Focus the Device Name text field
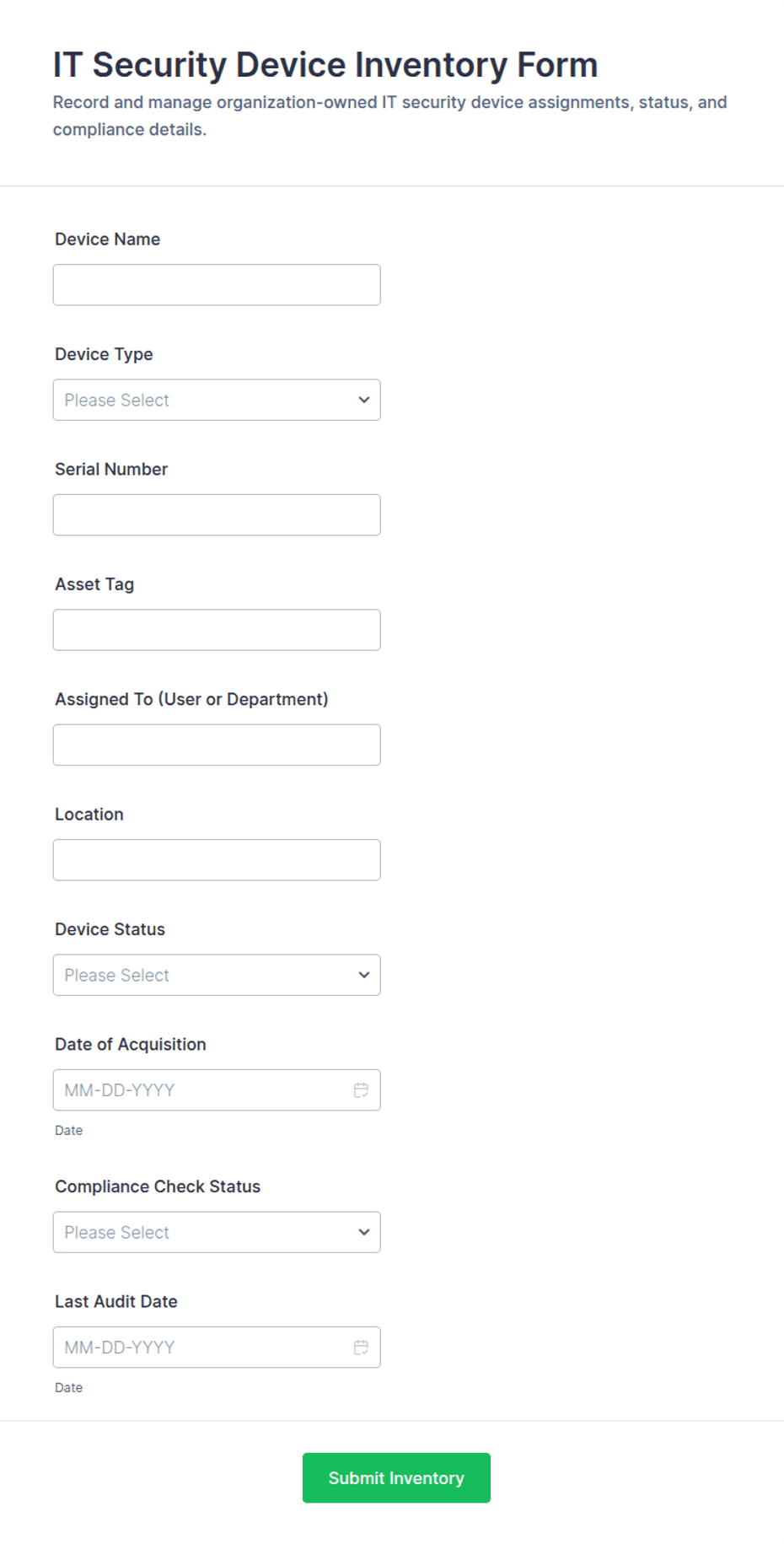This screenshot has width=784, height=1544. point(217,285)
